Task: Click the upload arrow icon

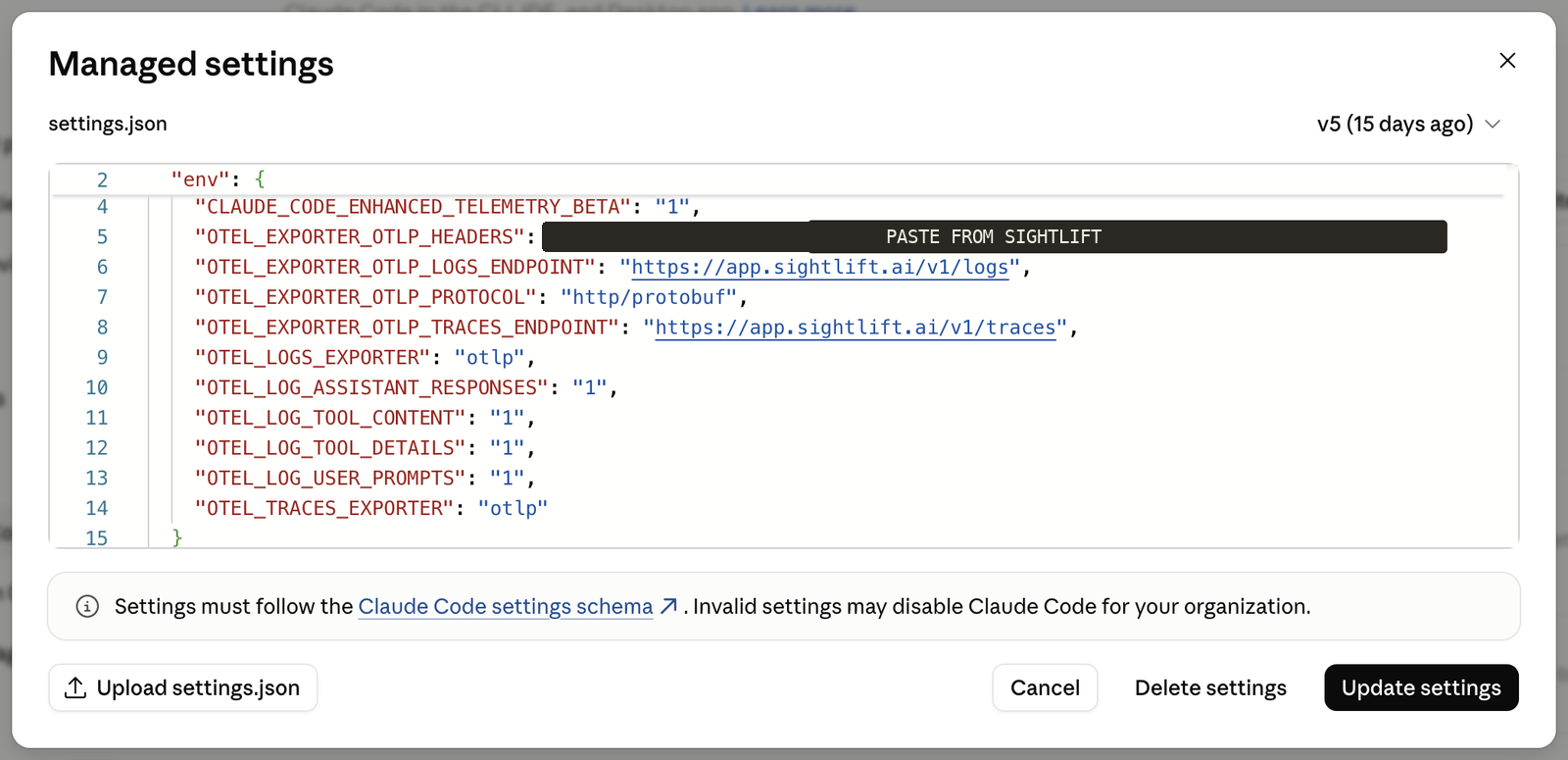Action: (x=75, y=687)
